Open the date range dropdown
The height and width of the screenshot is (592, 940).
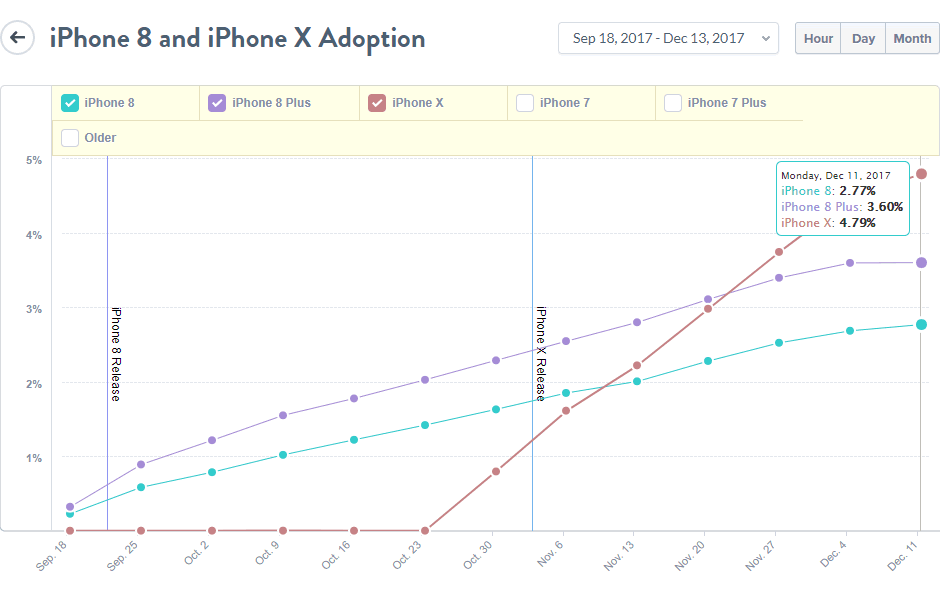668,37
